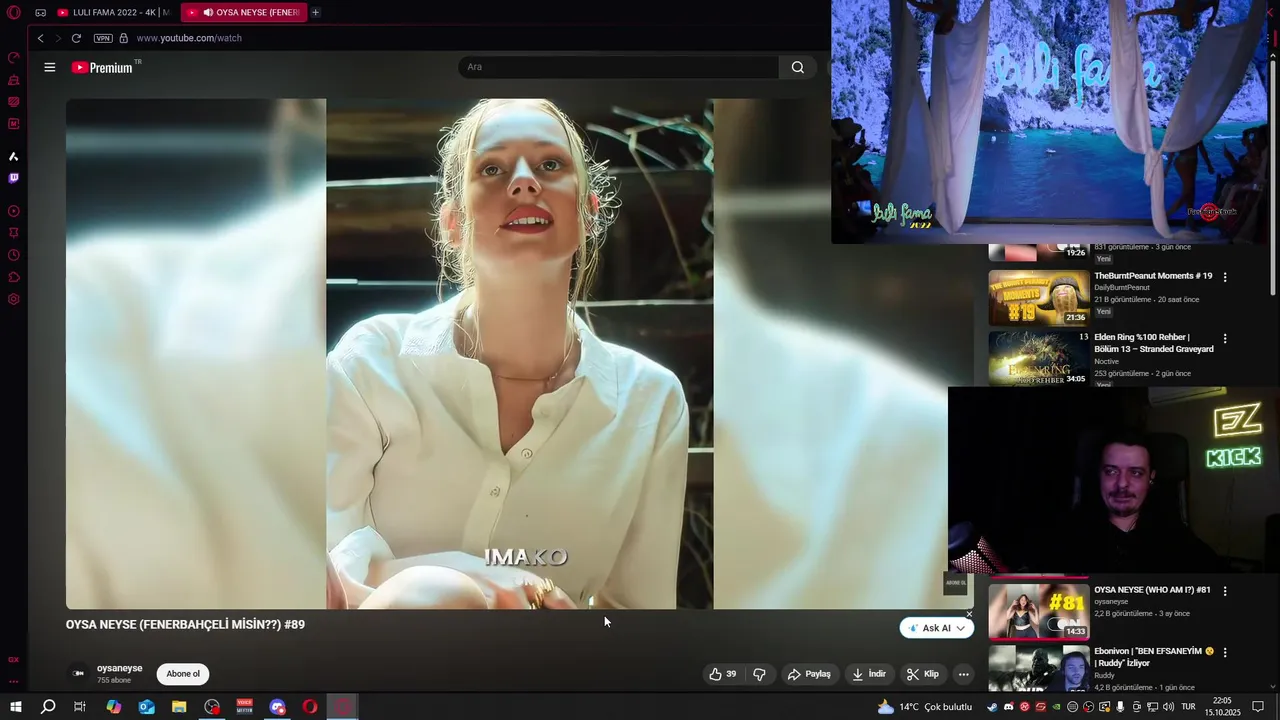Viewport: 1280px width, 720px height.
Task: Open the oysaneyse channel avatar
Action: pos(79,673)
